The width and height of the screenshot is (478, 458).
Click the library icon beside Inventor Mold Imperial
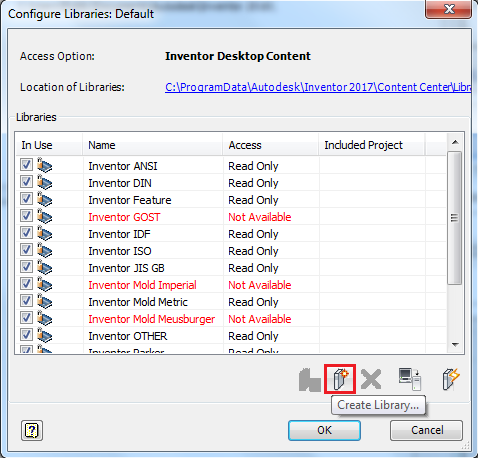pyautogui.click(x=44, y=284)
